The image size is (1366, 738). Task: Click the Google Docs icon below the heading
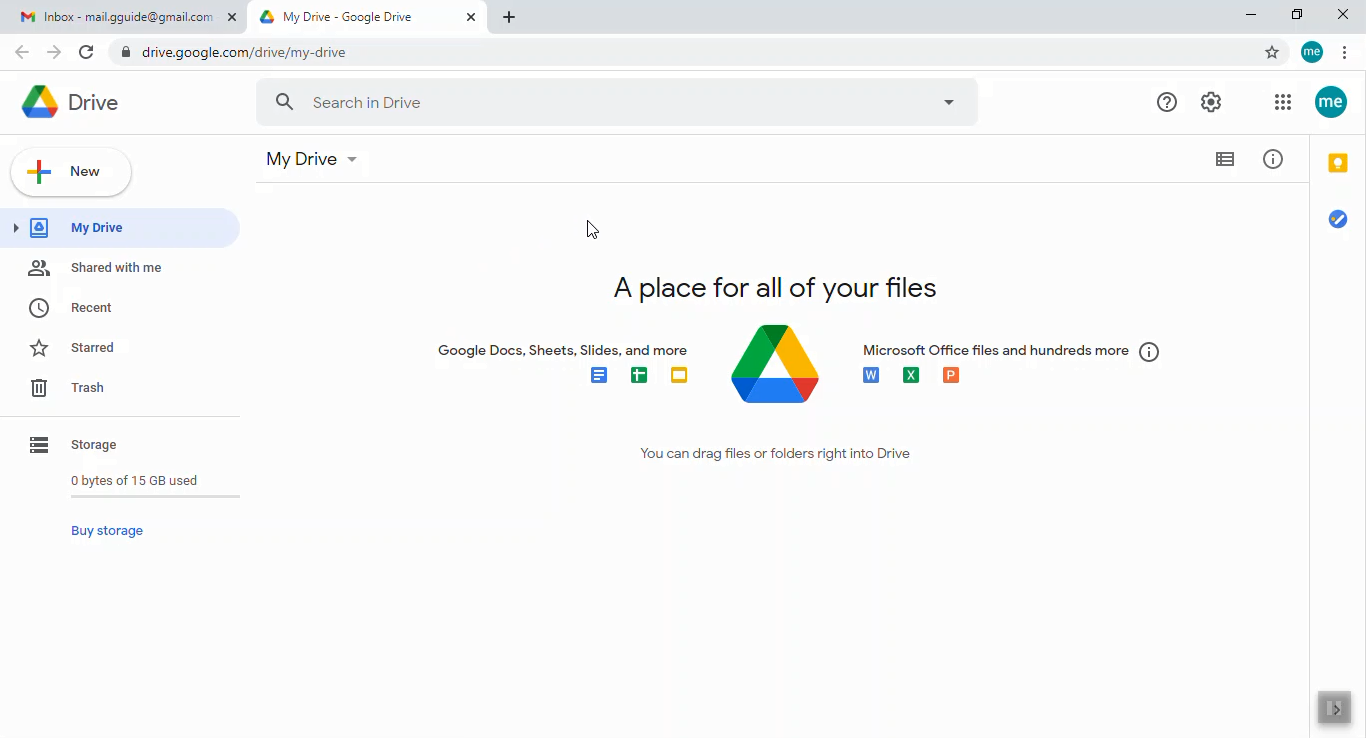599,375
